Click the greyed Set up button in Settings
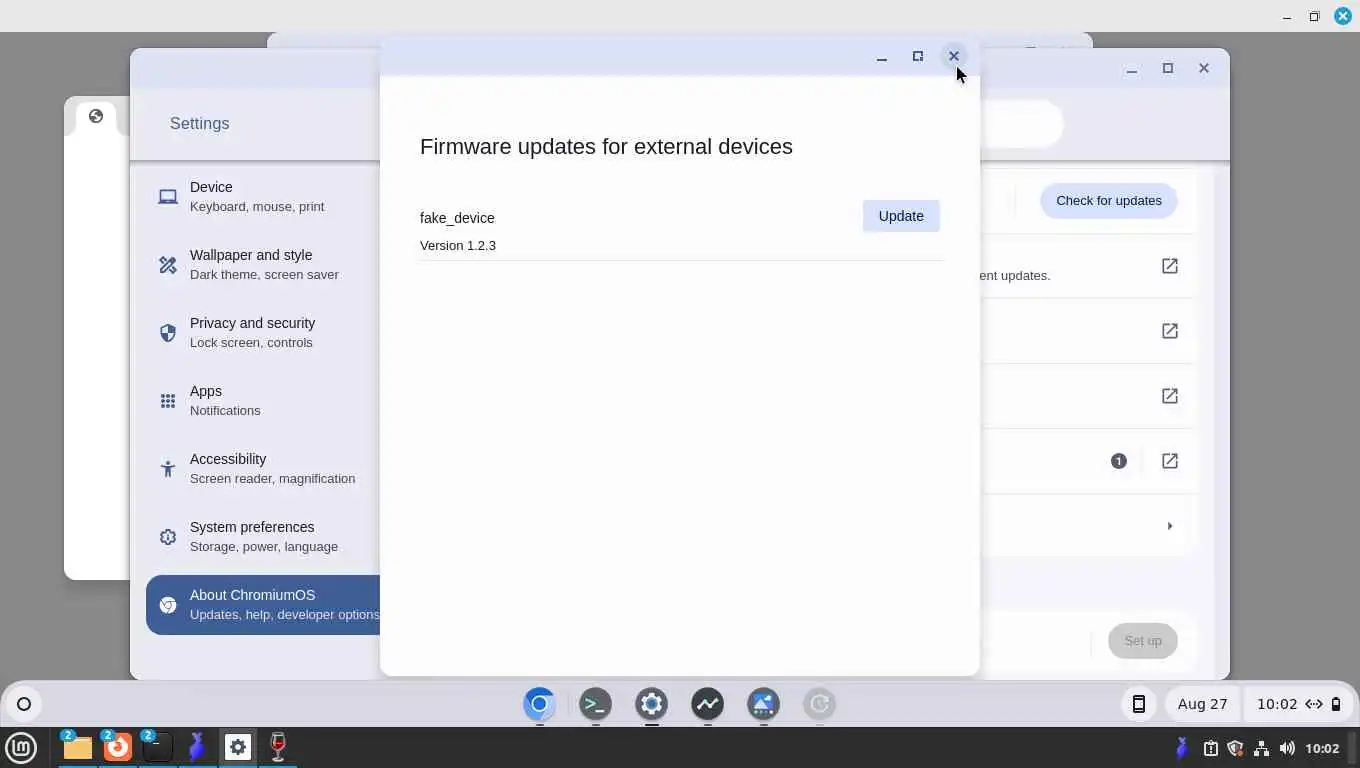 (x=1142, y=641)
